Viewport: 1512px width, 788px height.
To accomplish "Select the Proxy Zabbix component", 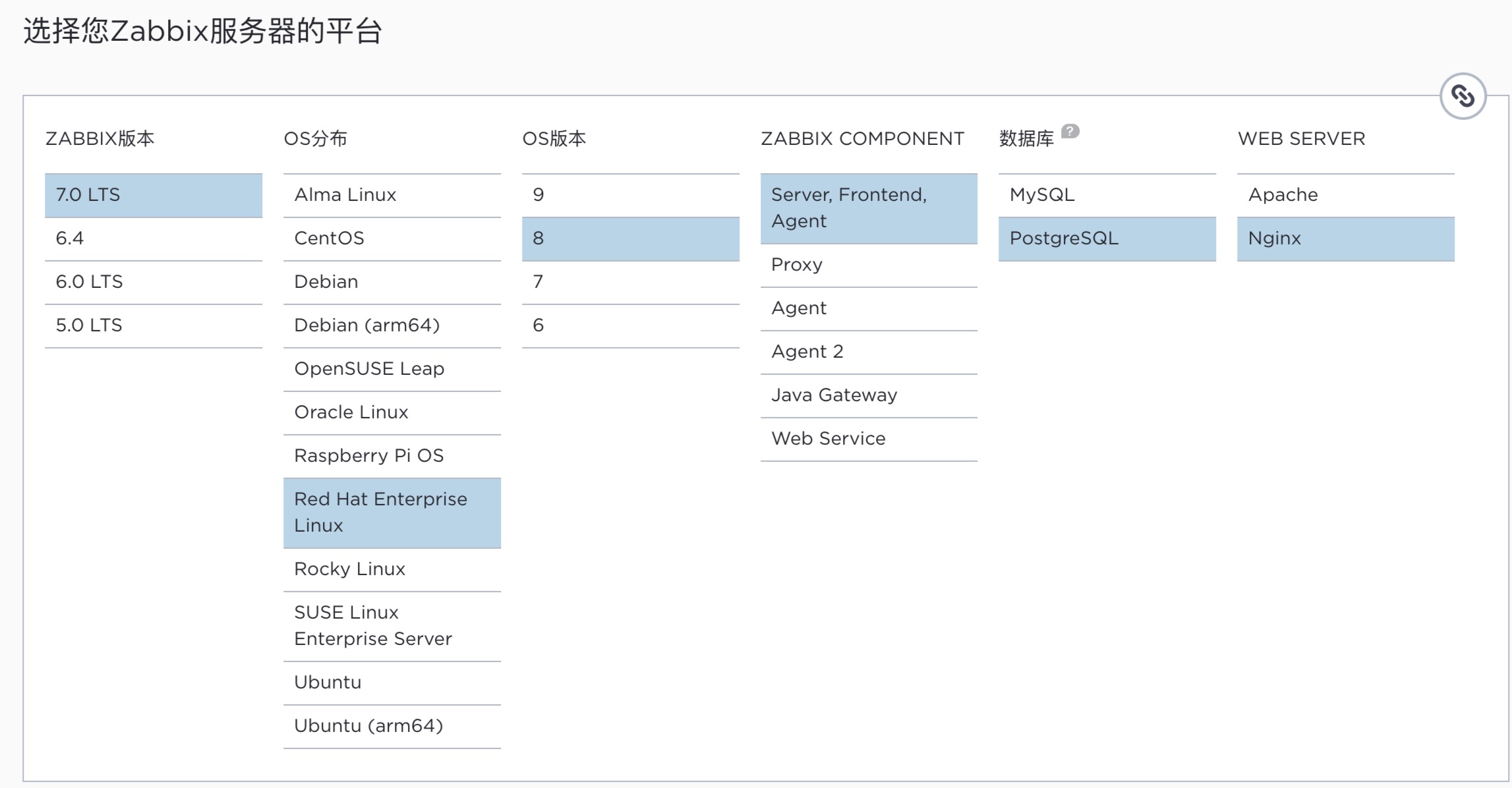I will click(x=869, y=265).
